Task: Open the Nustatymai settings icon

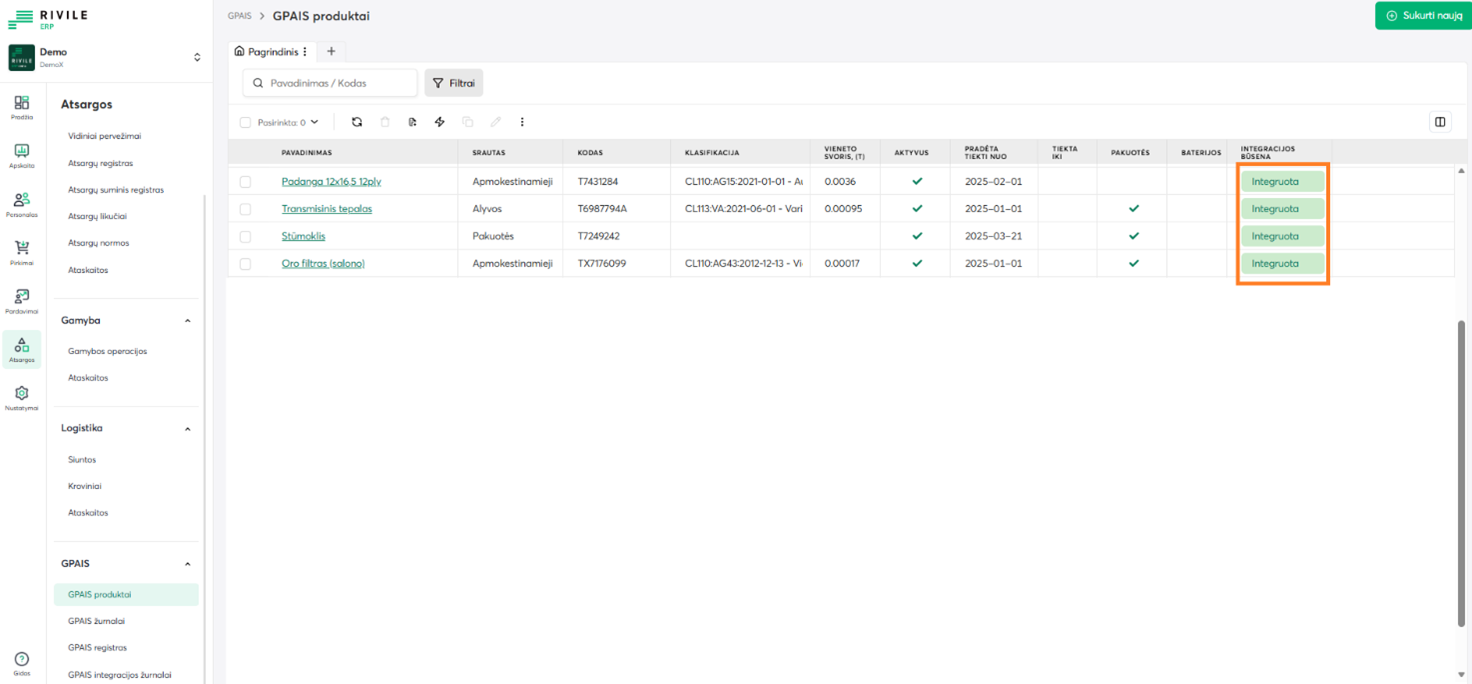Action: click(22, 395)
